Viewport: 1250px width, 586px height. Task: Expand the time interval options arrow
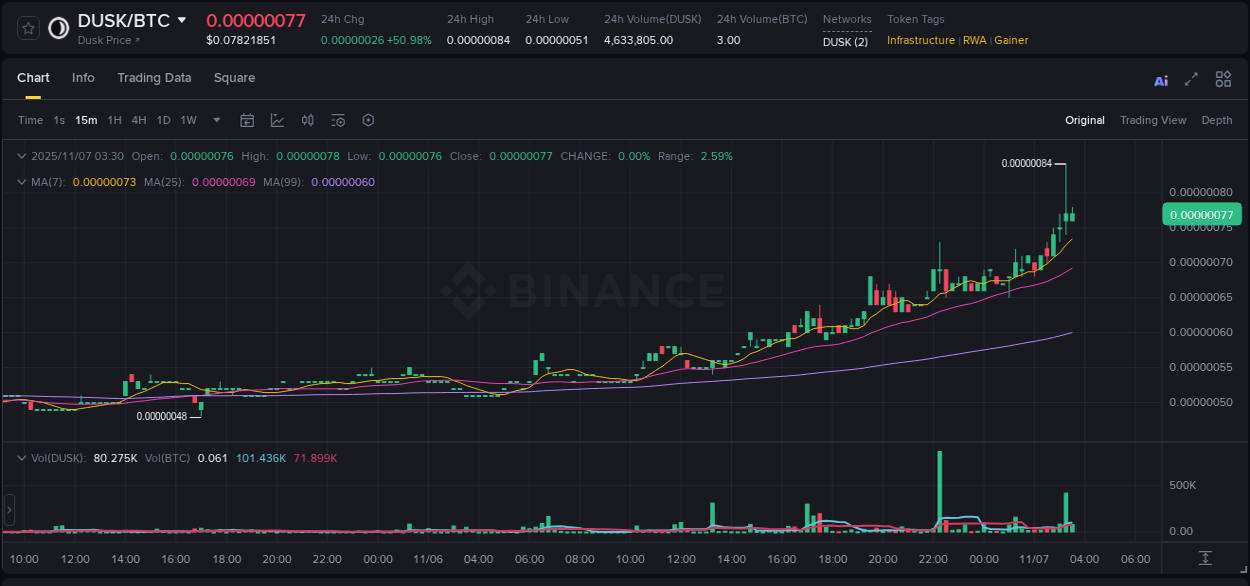click(215, 119)
